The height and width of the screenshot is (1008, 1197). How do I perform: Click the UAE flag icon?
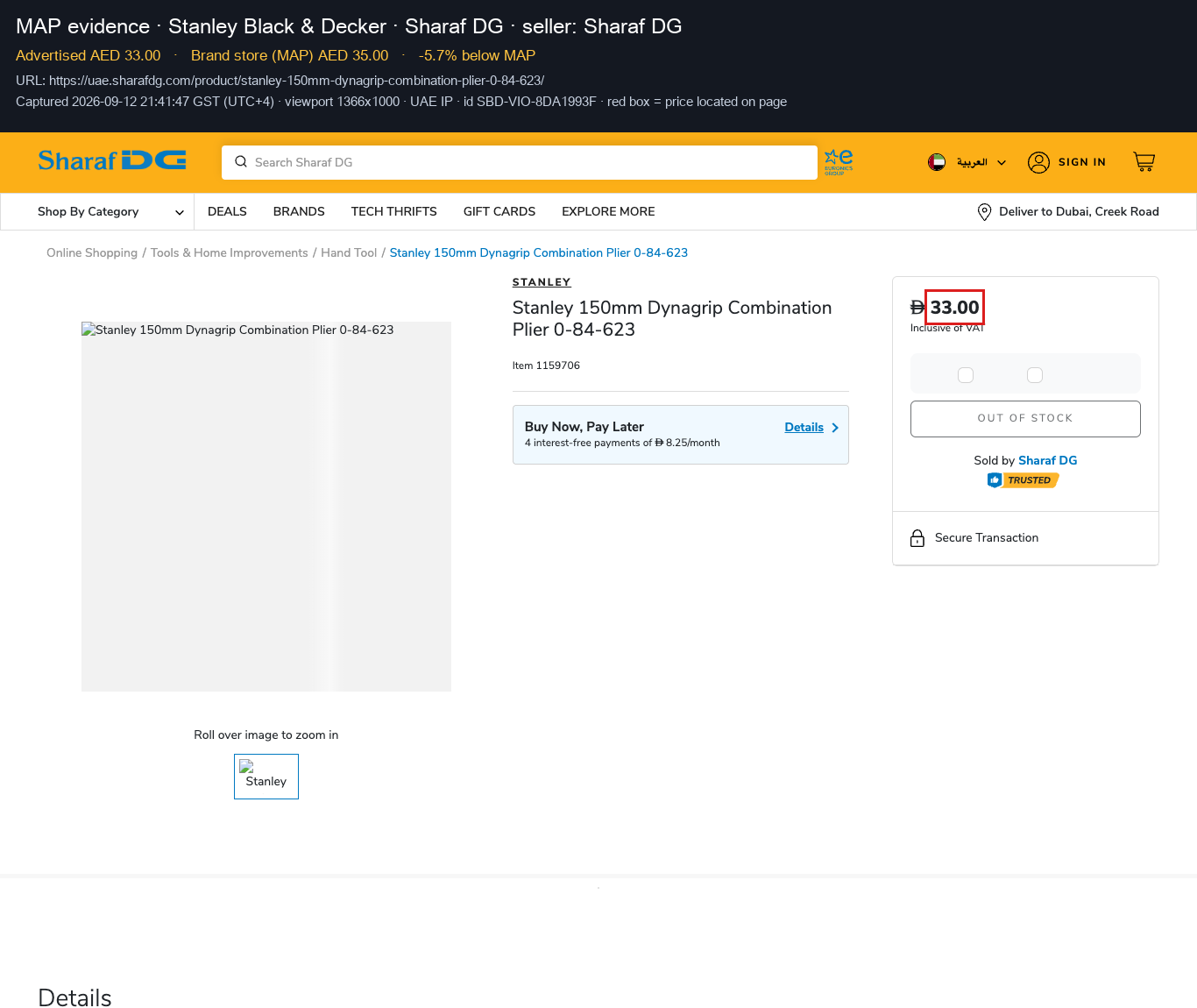pos(937,162)
